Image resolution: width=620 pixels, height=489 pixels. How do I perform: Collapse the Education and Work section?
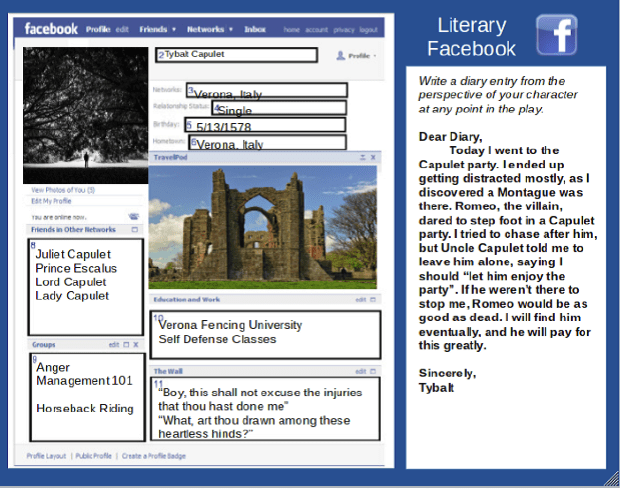(373, 299)
